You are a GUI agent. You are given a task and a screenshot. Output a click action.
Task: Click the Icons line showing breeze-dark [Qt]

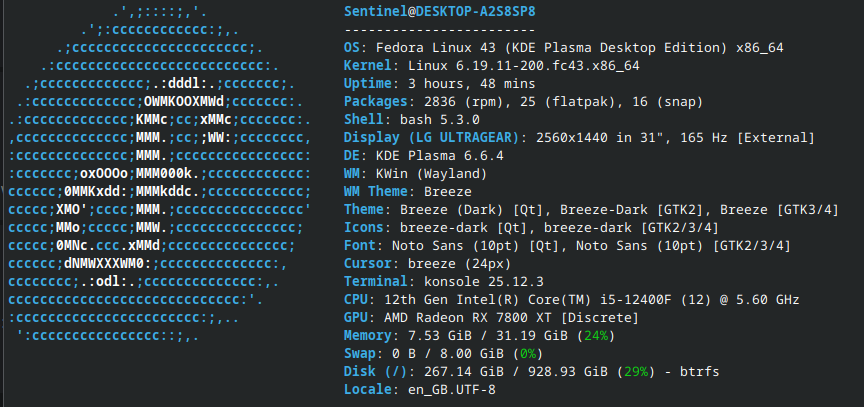click(x=531, y=227)
